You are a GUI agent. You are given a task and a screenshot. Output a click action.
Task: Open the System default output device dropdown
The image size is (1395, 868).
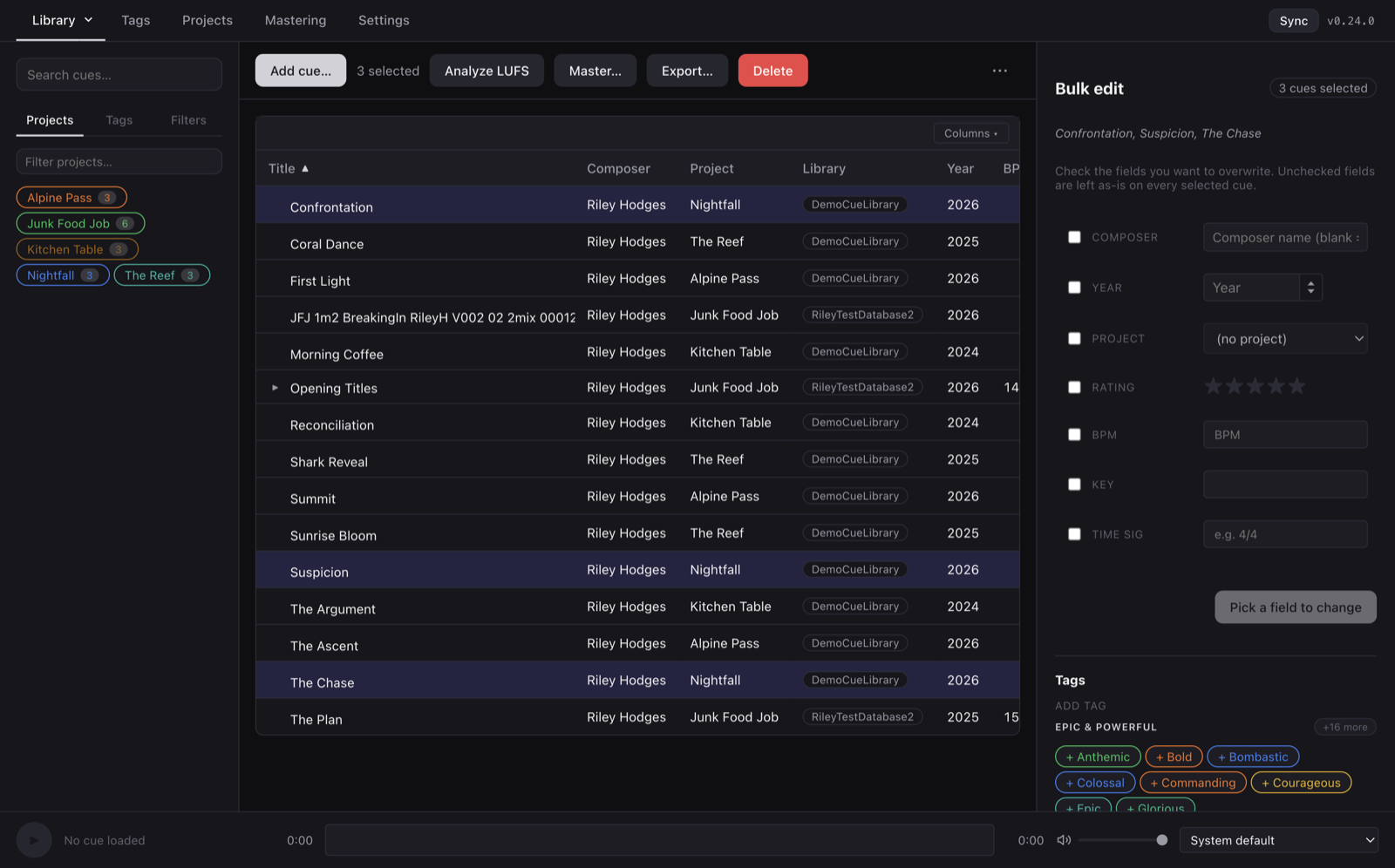pyautogui.click(x=1279, y=840)
